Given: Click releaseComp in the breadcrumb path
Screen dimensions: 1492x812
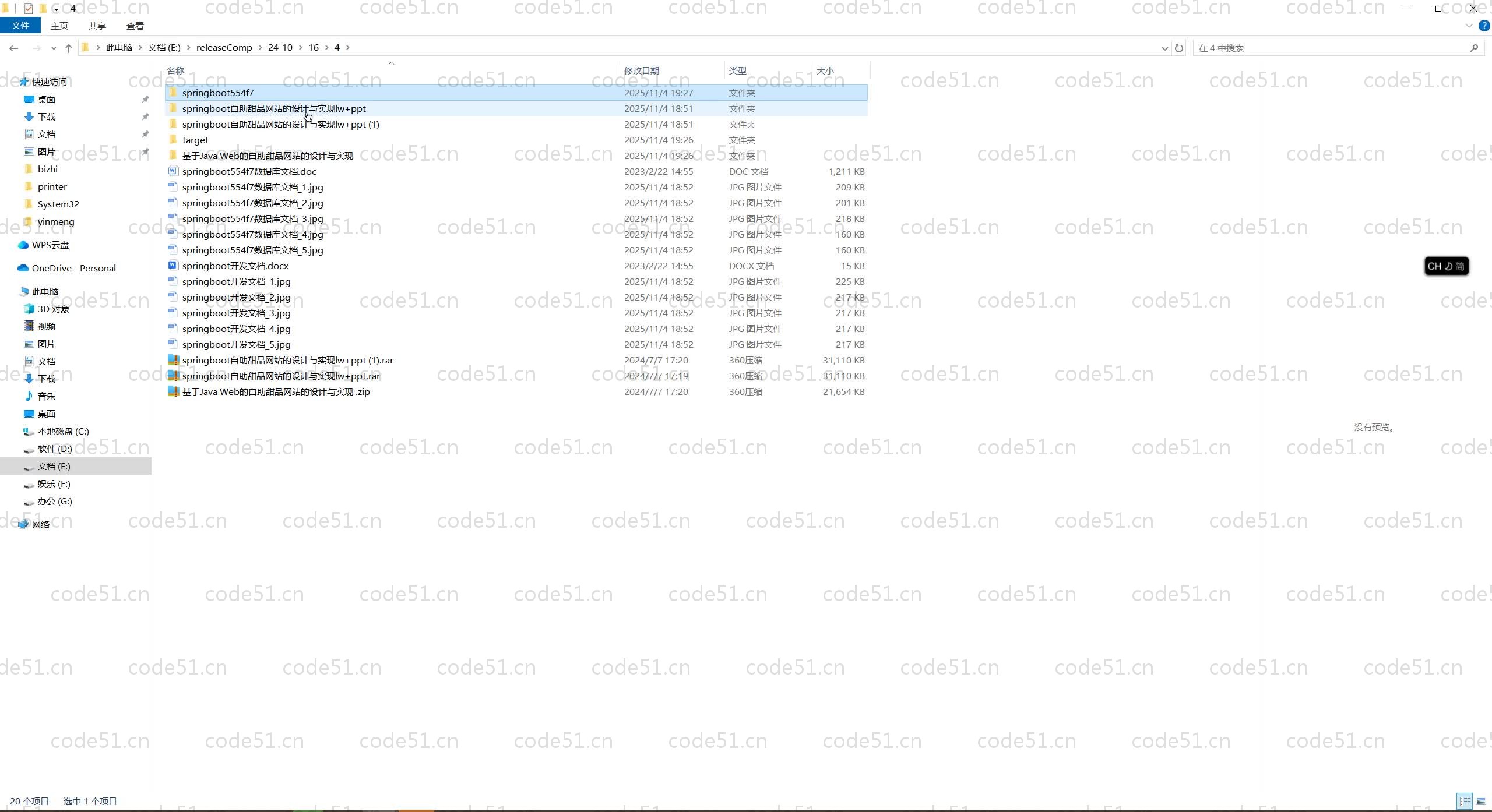Looking at the screenshot, I should 224,48.
